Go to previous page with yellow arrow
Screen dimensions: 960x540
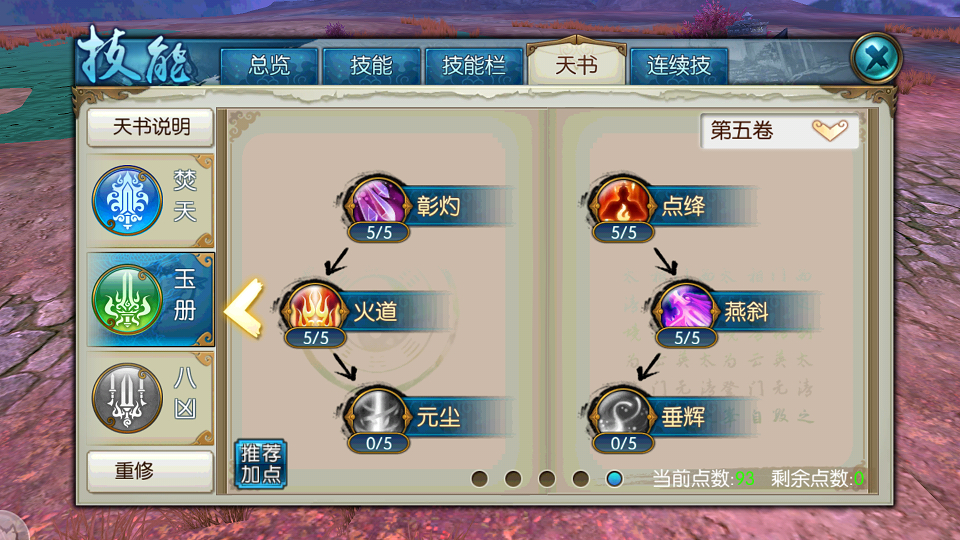244,309
